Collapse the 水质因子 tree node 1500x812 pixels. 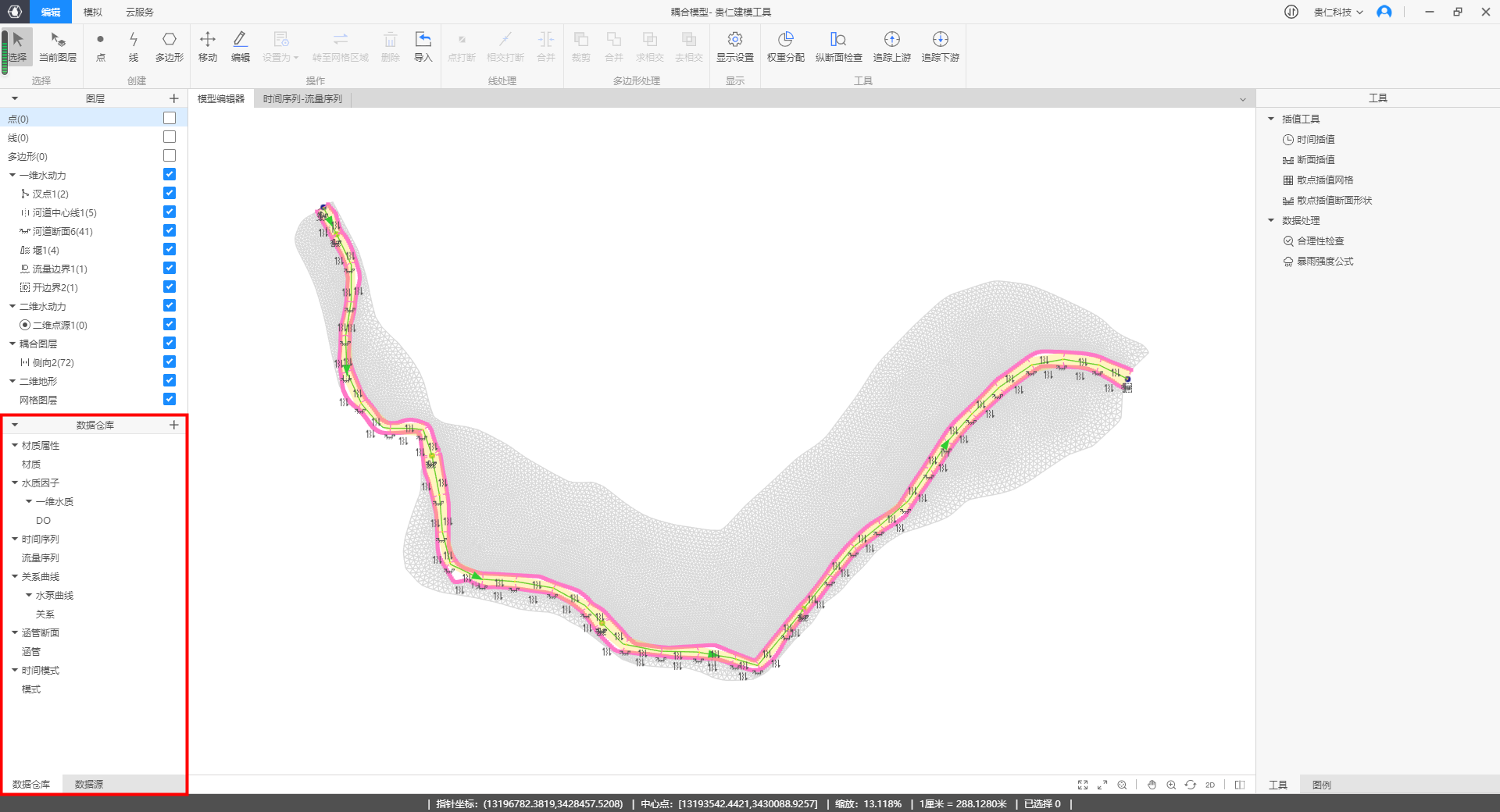point(15,483)
